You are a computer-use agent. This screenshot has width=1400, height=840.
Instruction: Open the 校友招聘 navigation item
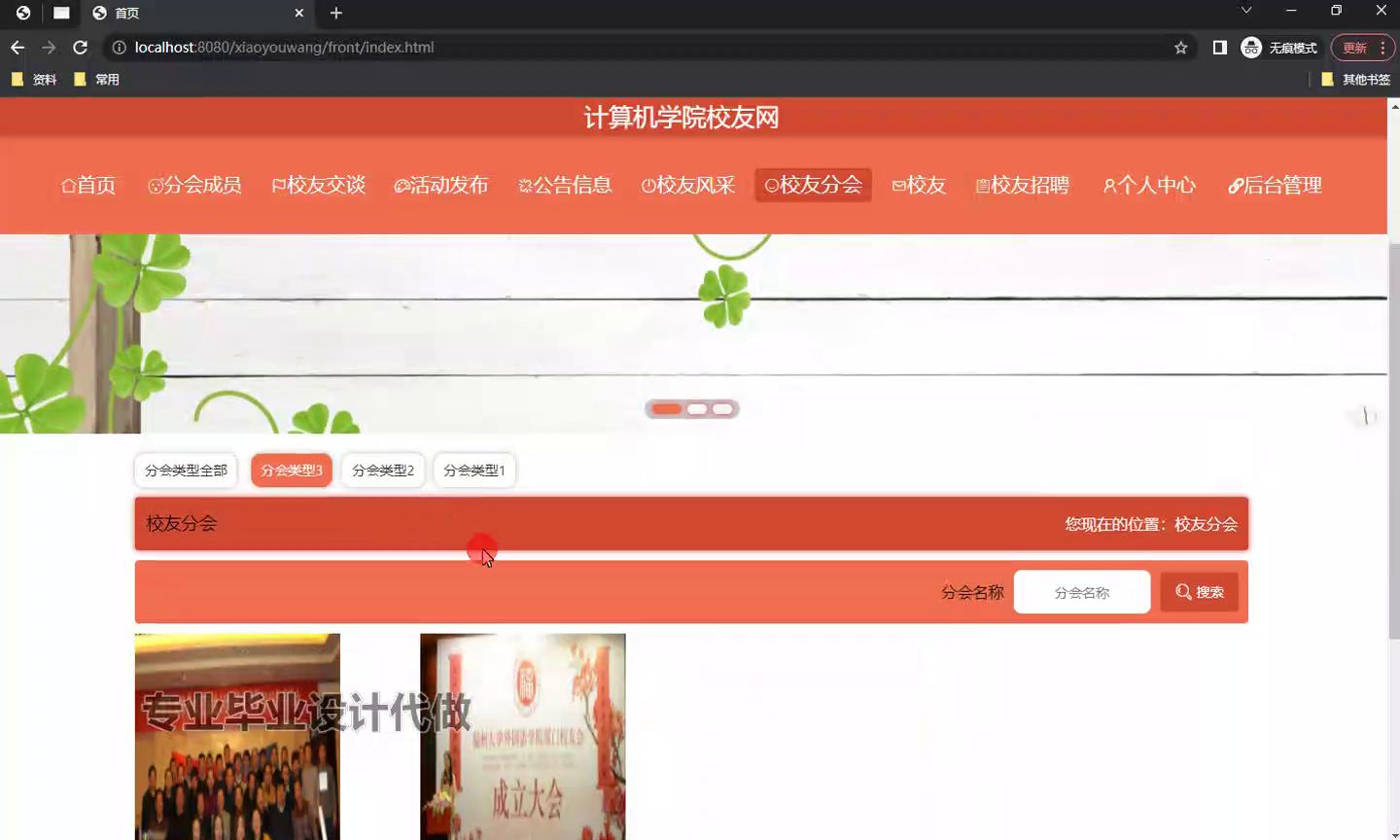pos(1022,186)
